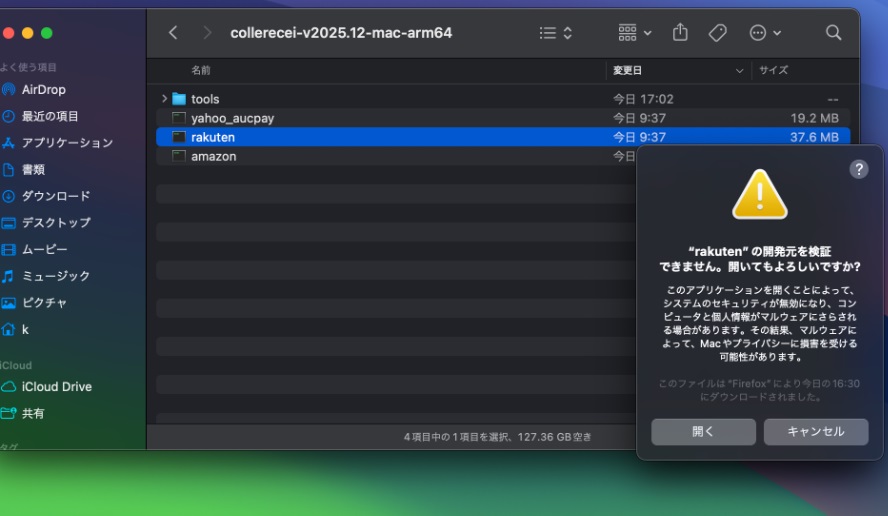Image resolution: width=888 pixels, height=516 pixels.
Task: Click the forward navigation arrow
Action: coord(207,33)
